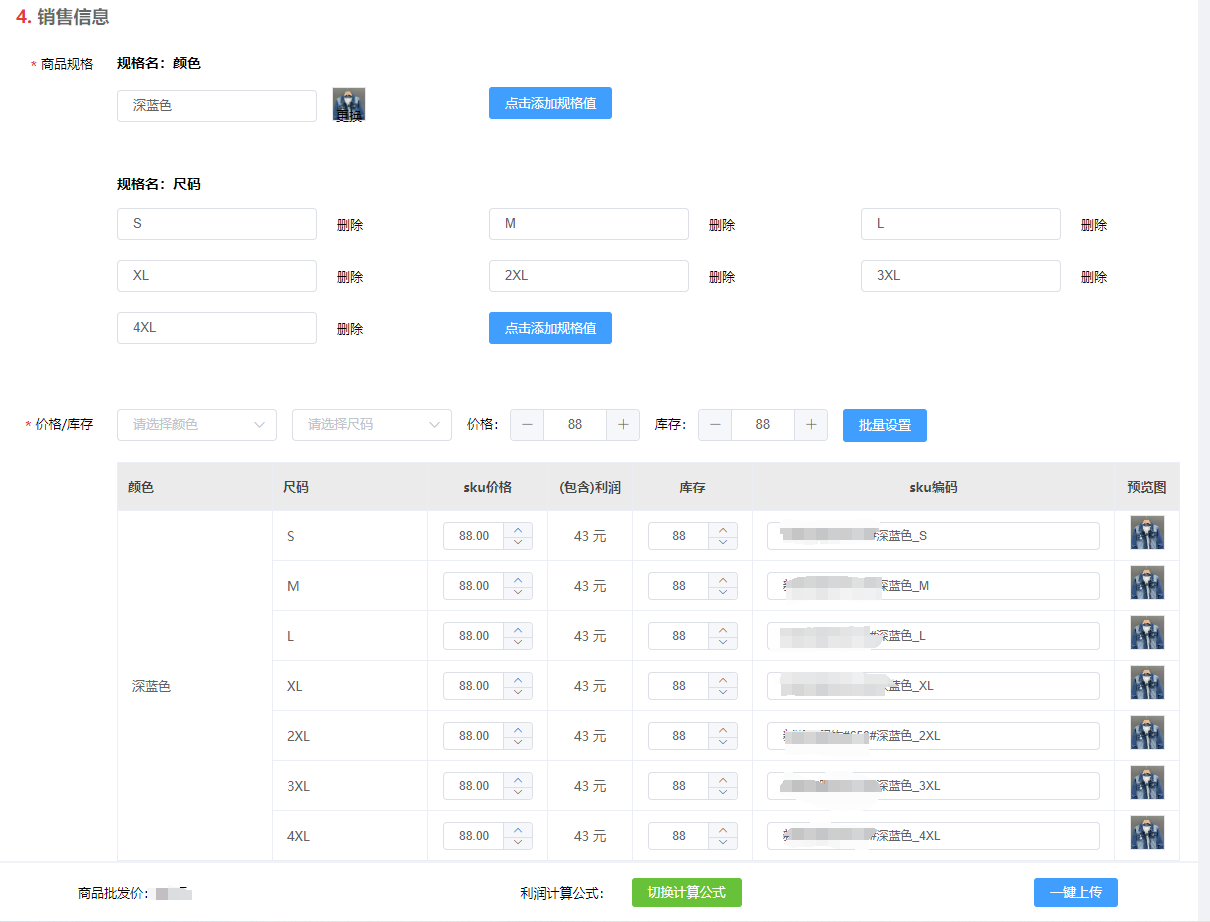The height and width of the screenshot is (922, 1210).
Task: Increase stock value for size 2XL row
Action: pos(723,730)
